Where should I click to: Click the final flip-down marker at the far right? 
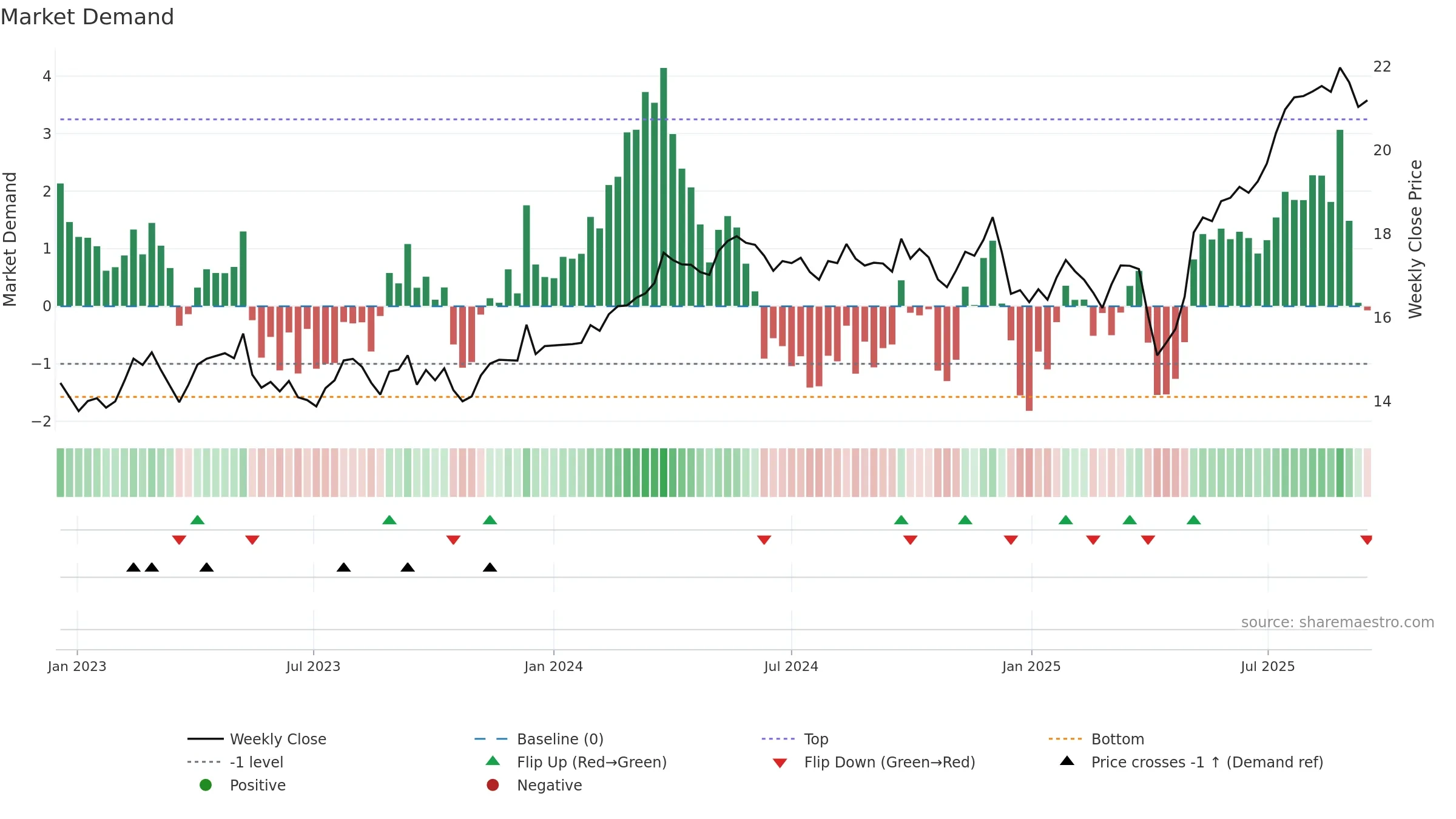point(1366,540)
